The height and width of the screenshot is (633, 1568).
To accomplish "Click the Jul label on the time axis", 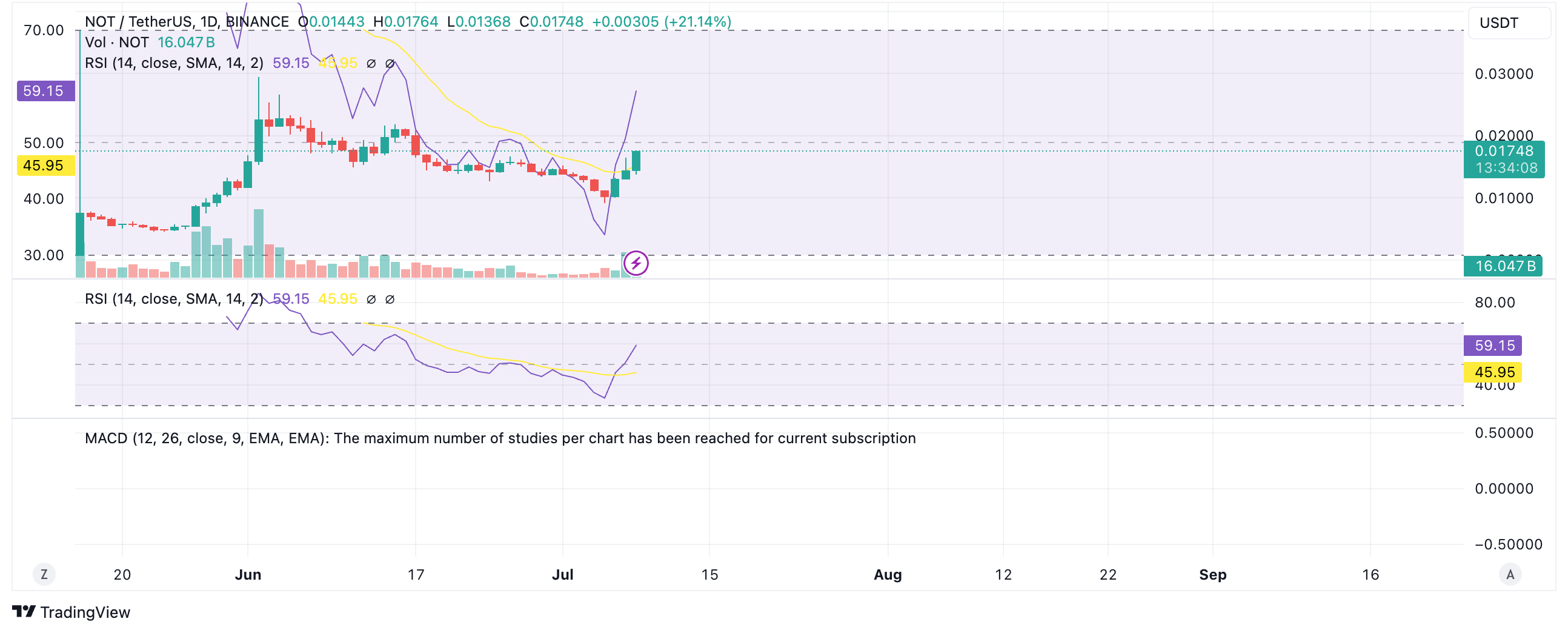I will pyautogui.click(x=562, y=575).
